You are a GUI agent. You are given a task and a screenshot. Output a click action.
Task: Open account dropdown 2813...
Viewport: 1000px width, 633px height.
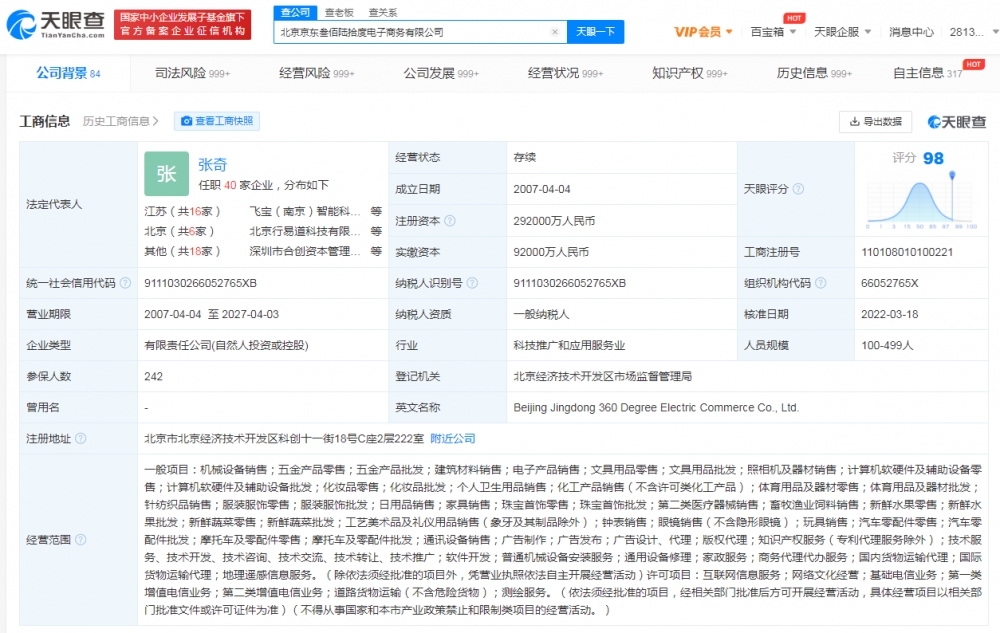pos(973,32)
